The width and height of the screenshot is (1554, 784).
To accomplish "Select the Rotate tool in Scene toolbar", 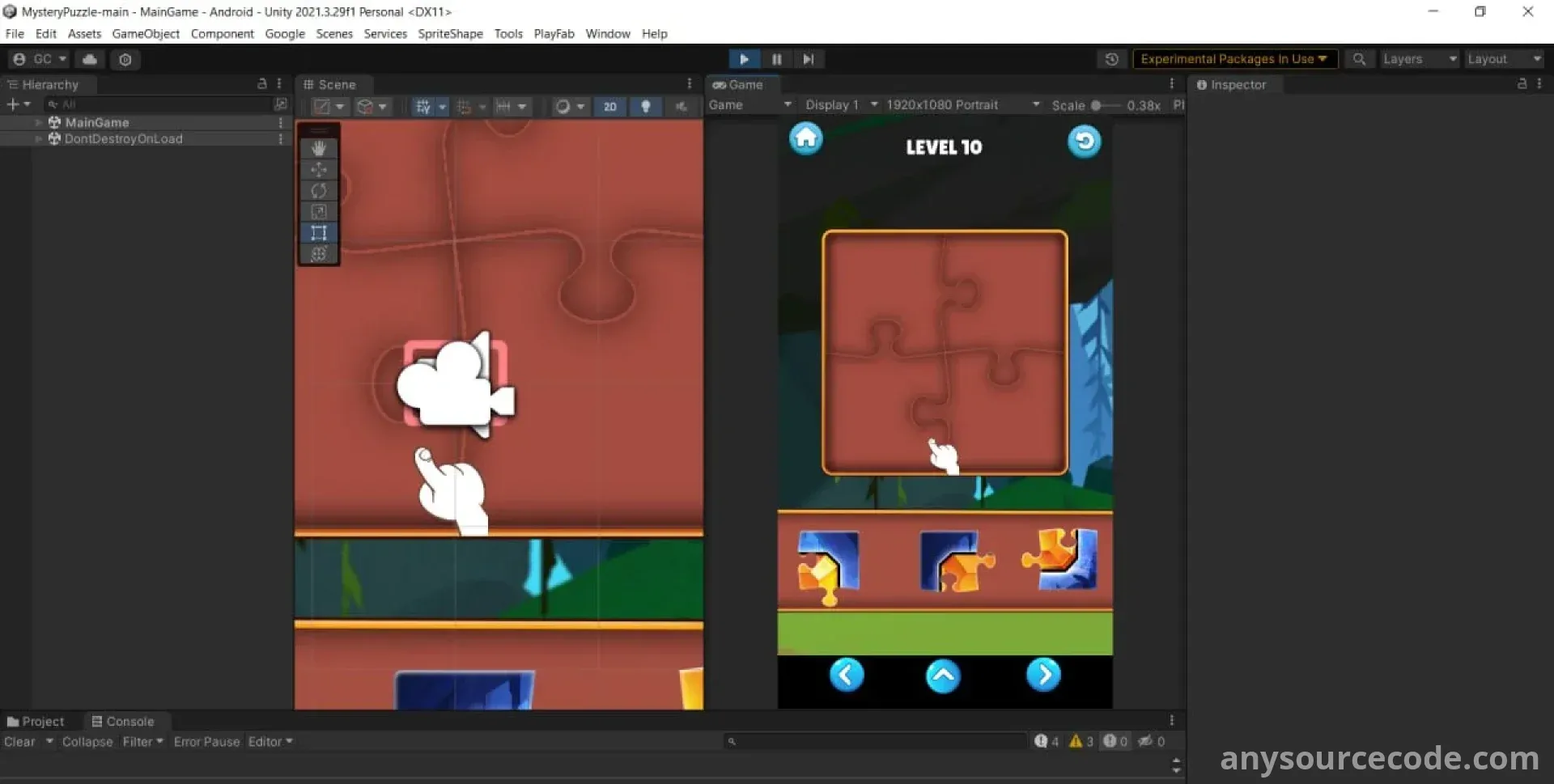I will click(319, 190).
